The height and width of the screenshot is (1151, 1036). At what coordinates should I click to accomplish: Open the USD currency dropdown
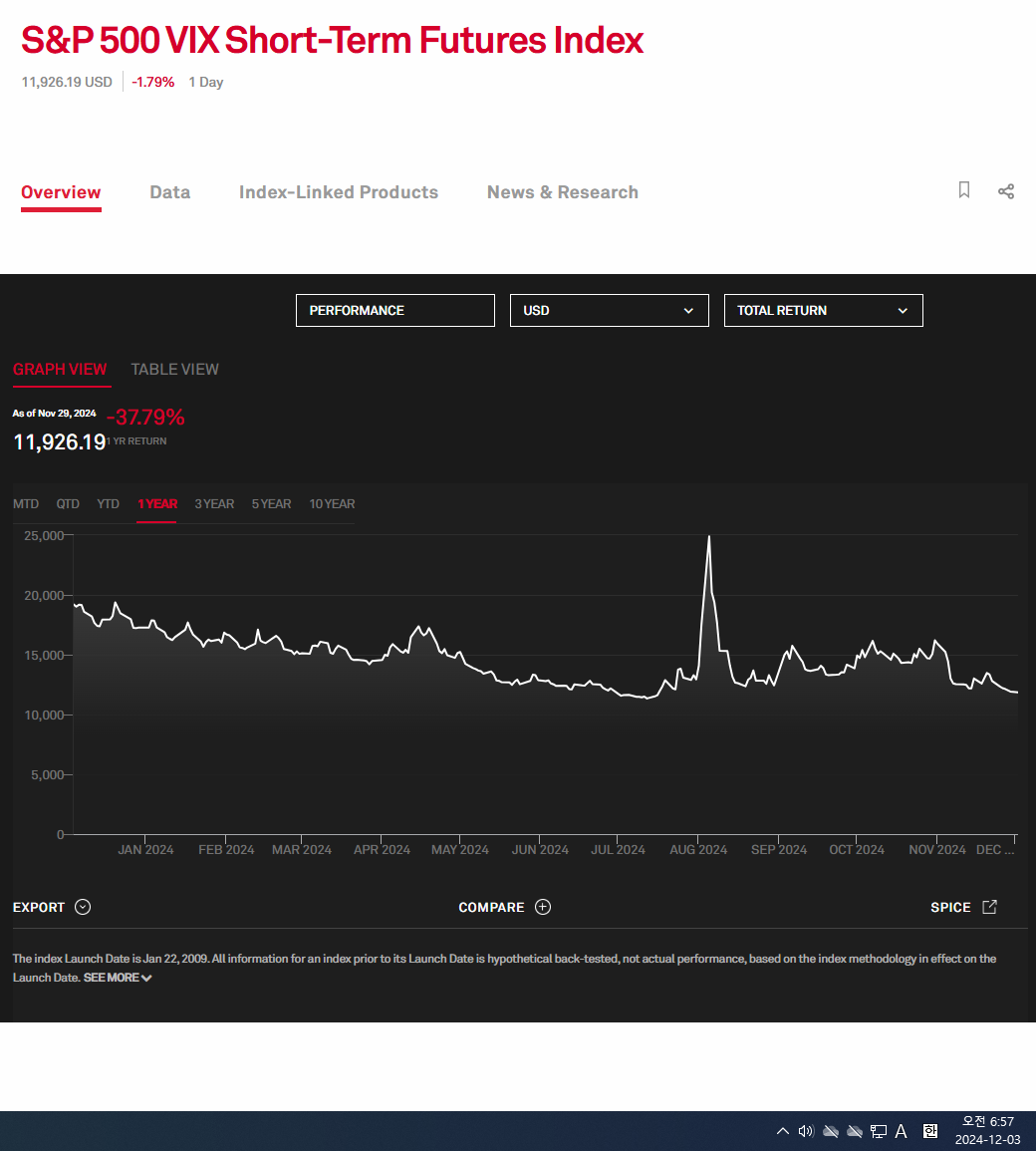[609, 311]
